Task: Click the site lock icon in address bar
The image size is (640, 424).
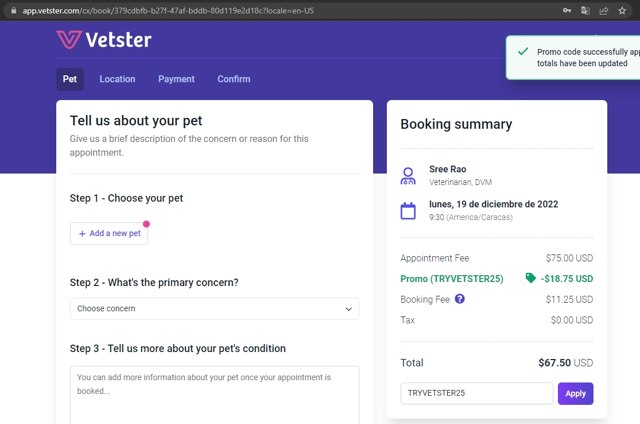Action: (13, 11)
